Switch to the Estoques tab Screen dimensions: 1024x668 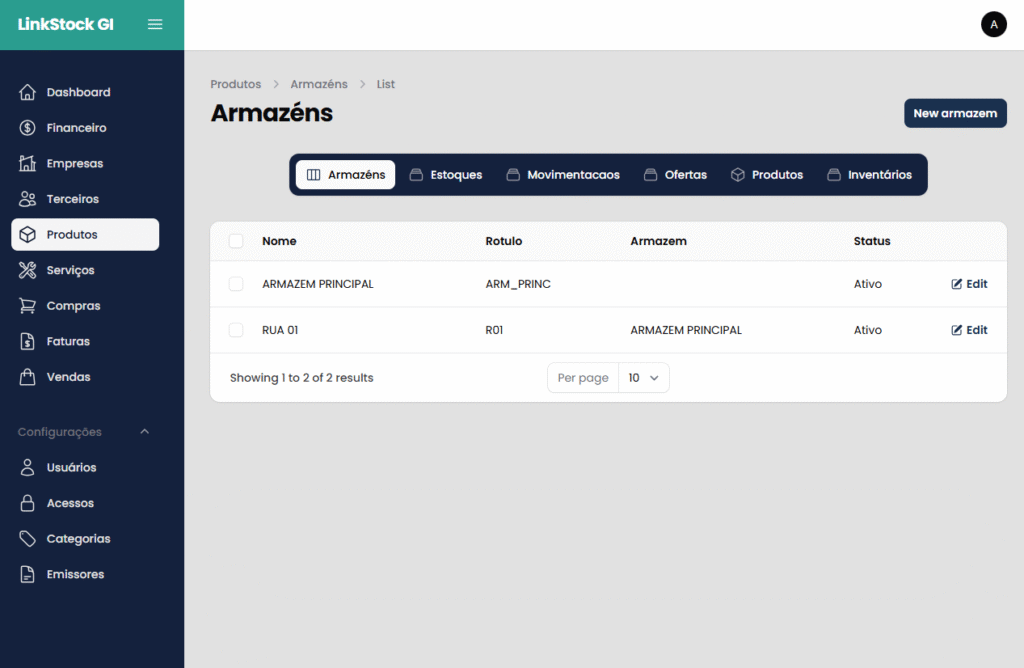pos(446,175)
